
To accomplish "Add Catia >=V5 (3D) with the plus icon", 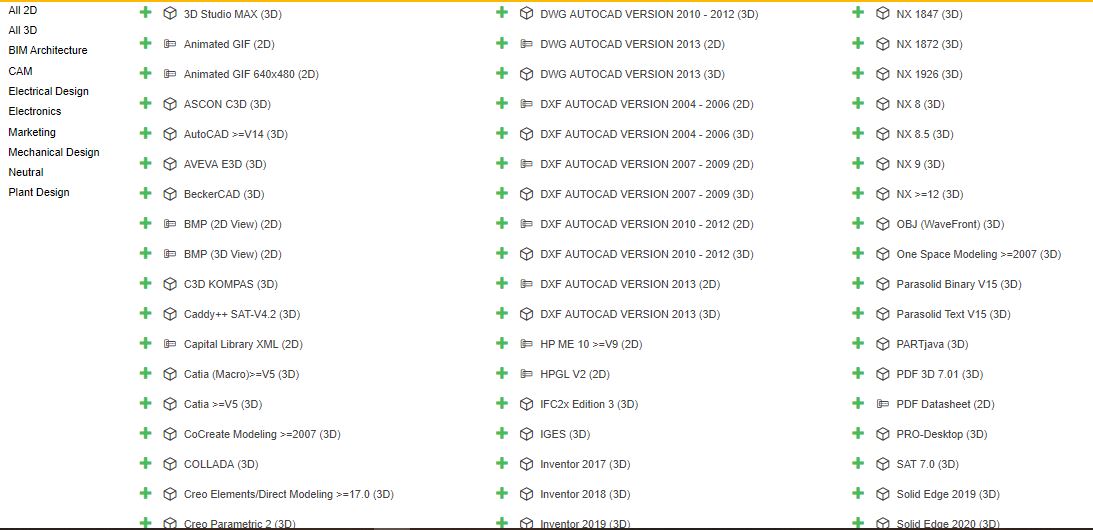I will tap(145, 402).
